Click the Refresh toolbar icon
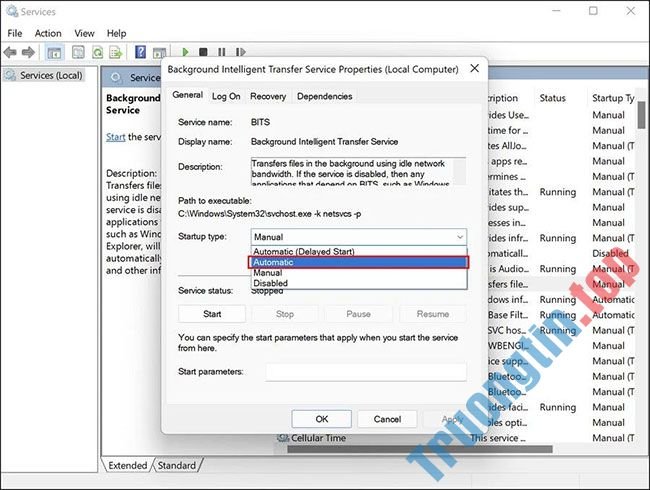This screenshot has height=490, width=650. [97, 52]
